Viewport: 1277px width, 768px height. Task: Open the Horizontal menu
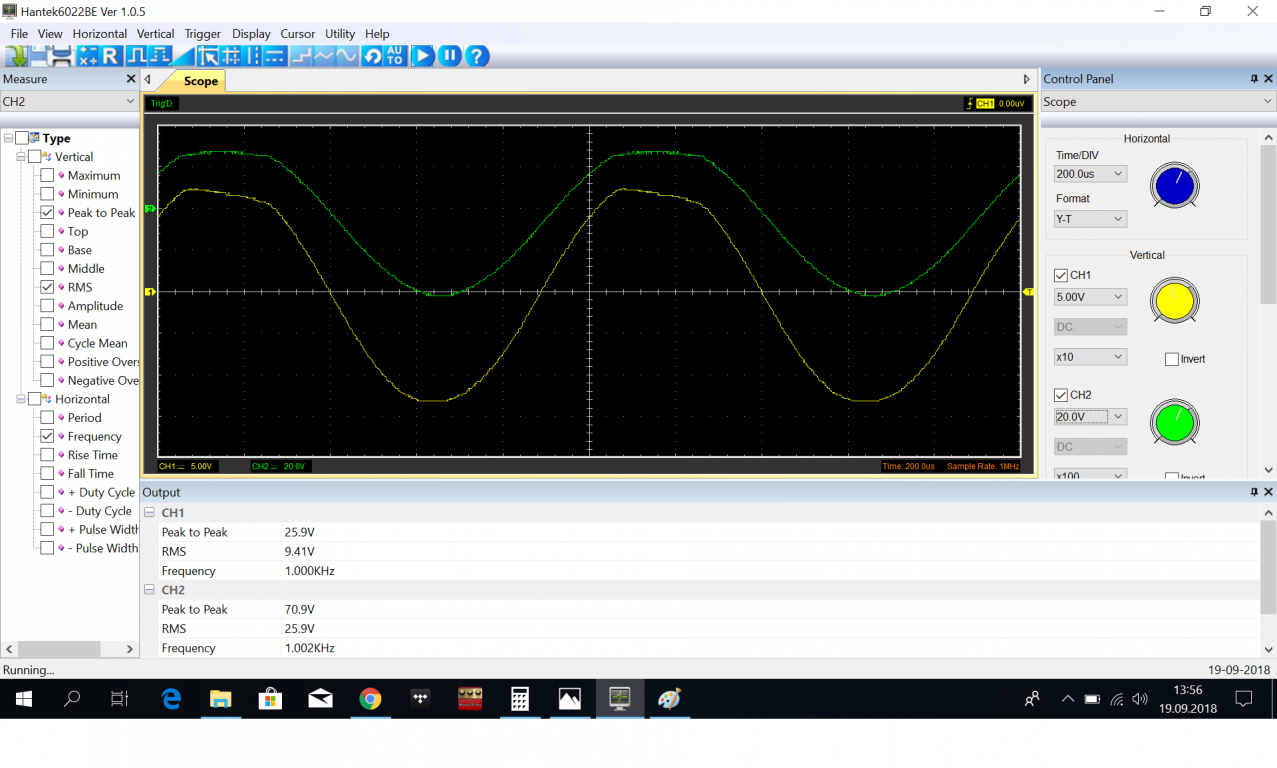(x=100, y=34)
